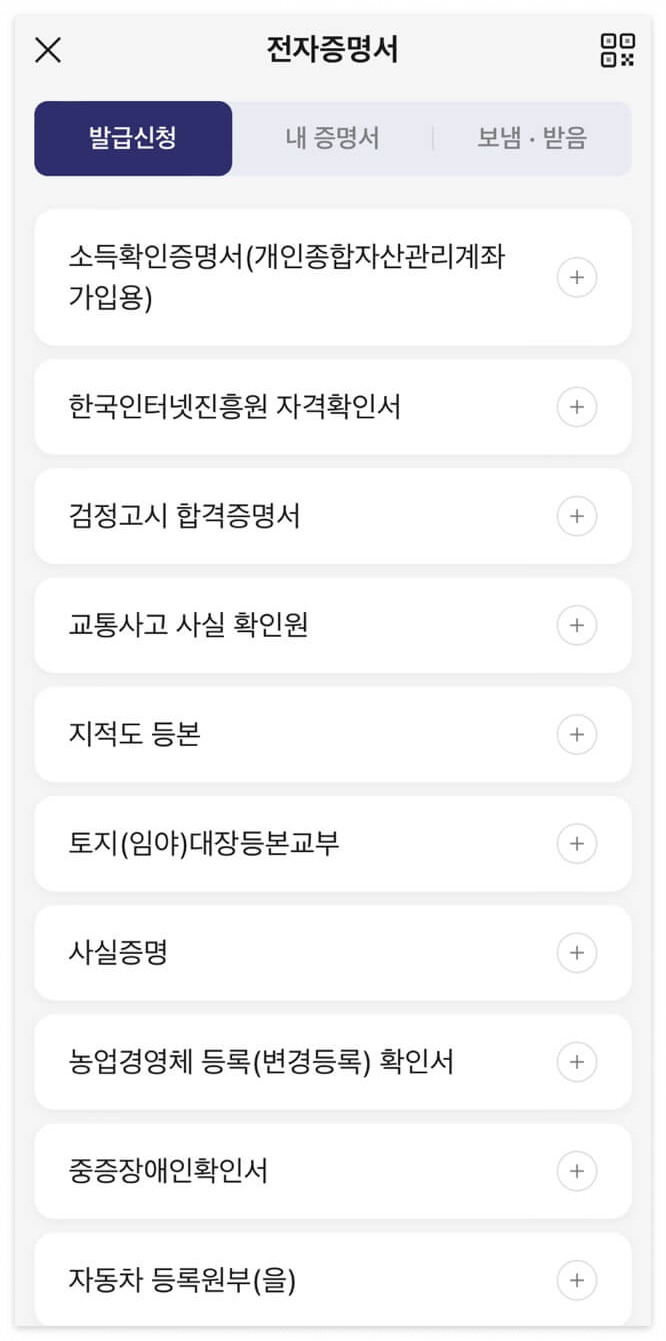The image size is (666, 1341).
Task: Expand the 중증장애인확인서 entry
Action: [x=577, y=1171]
